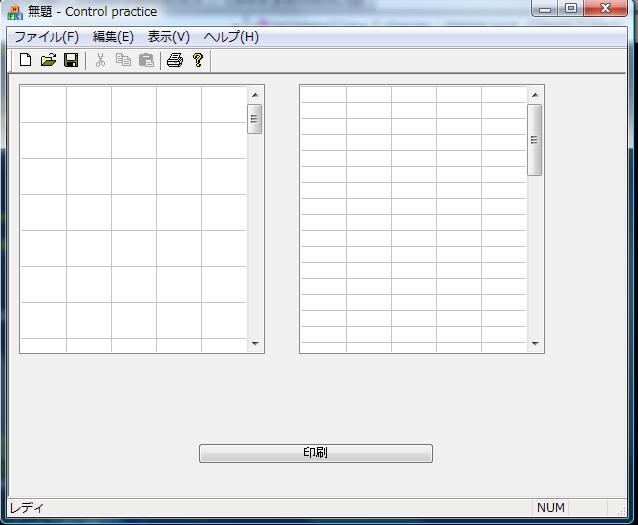Viewport: 638px width, 525px height.
Task: Select top-left cell of left grid
Action: (x=44, y=104)
